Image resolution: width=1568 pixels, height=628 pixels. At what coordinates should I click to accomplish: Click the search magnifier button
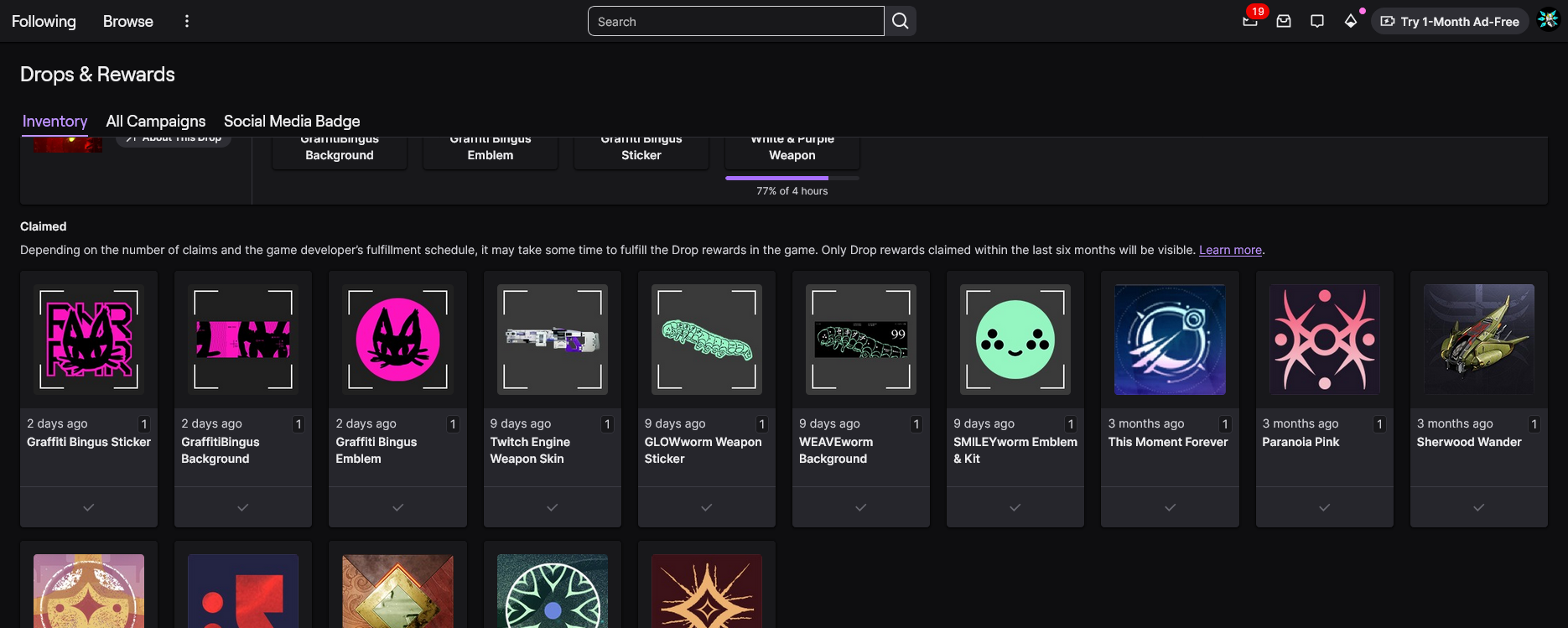click(900, 21)
